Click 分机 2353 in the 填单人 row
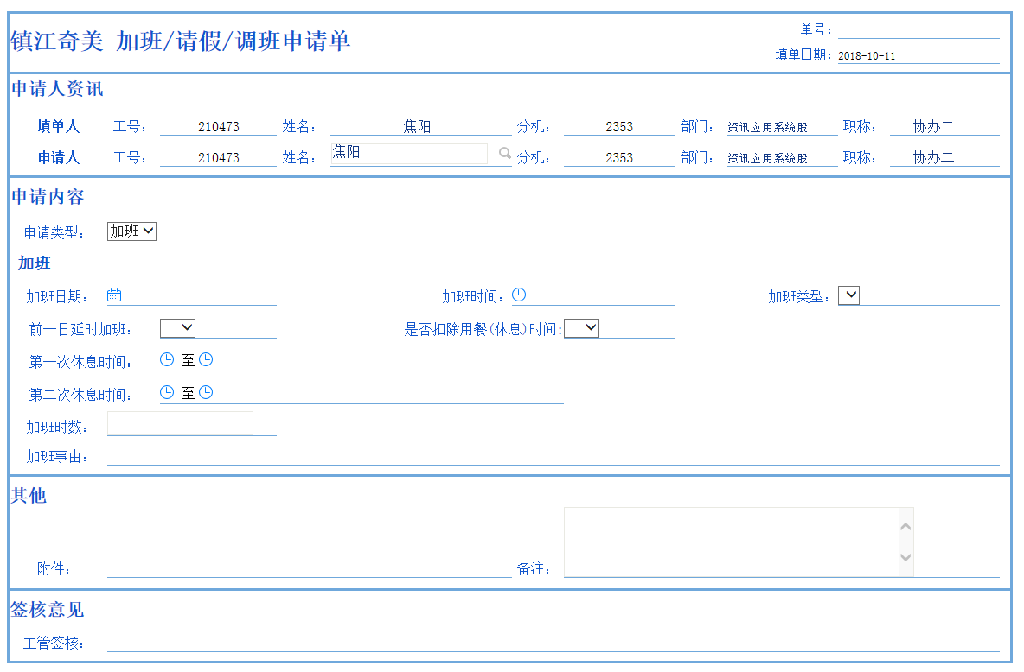This screenshot has width=1024, height=672. click(619, 127)
